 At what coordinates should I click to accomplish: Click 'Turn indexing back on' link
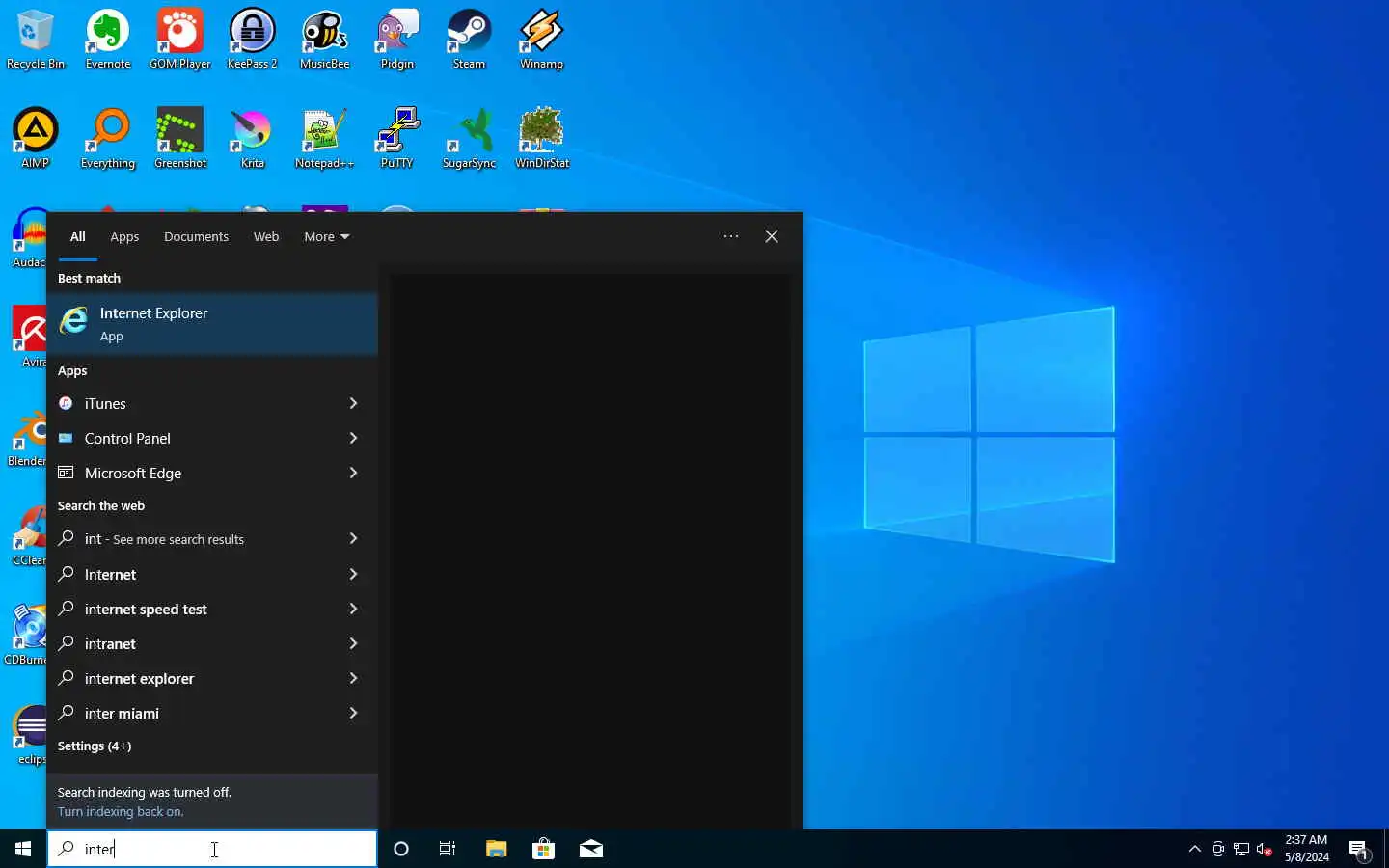[x=121, y=811]
